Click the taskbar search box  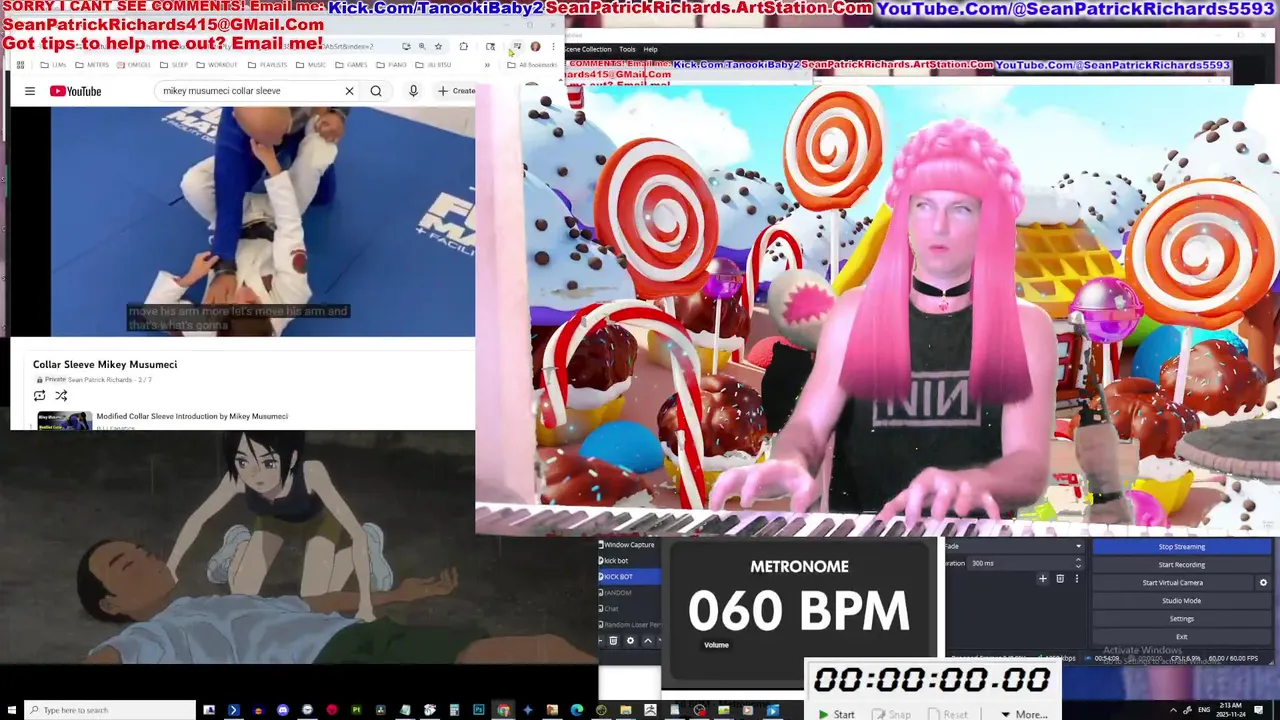(112, 710)
